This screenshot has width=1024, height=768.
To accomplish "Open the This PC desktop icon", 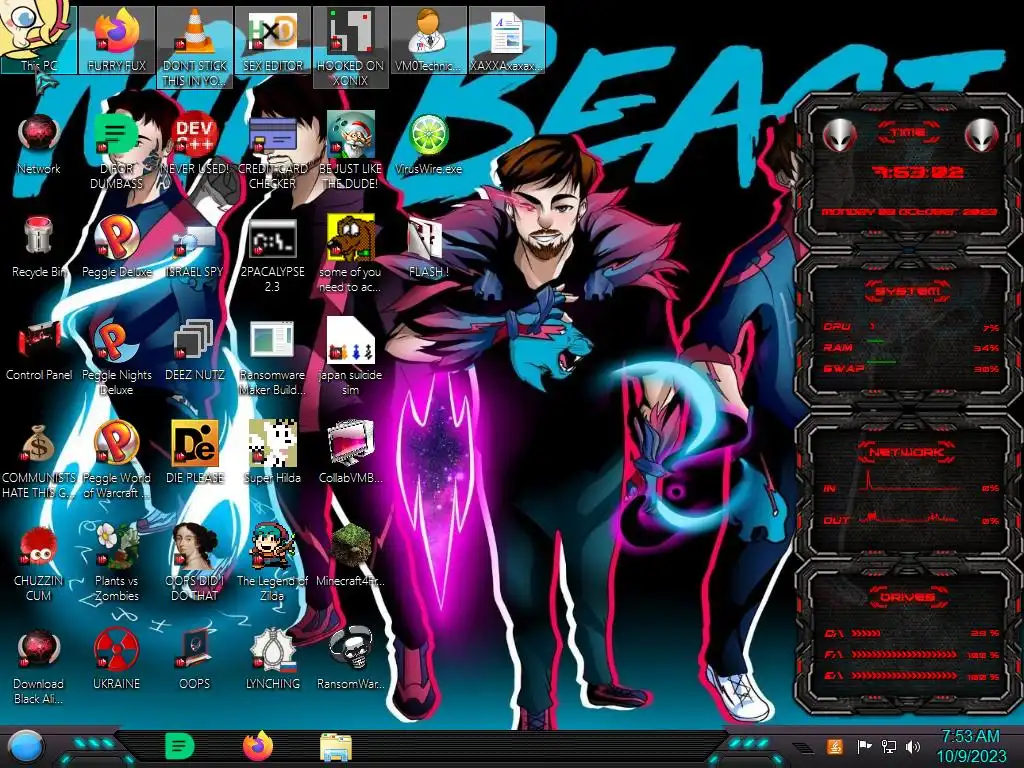I will coord(39,40).
